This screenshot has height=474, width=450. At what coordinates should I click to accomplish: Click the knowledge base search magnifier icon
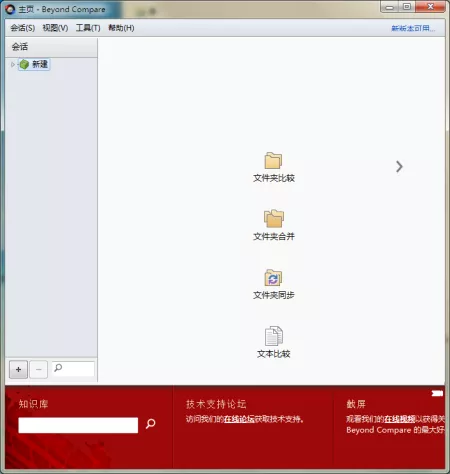(151, 423)
